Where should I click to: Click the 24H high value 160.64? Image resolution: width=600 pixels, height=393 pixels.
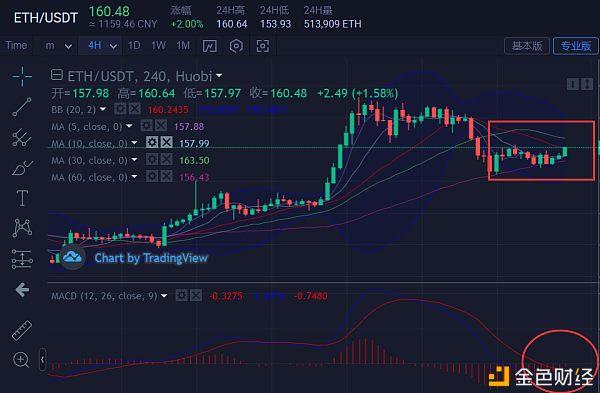(232, 24)
